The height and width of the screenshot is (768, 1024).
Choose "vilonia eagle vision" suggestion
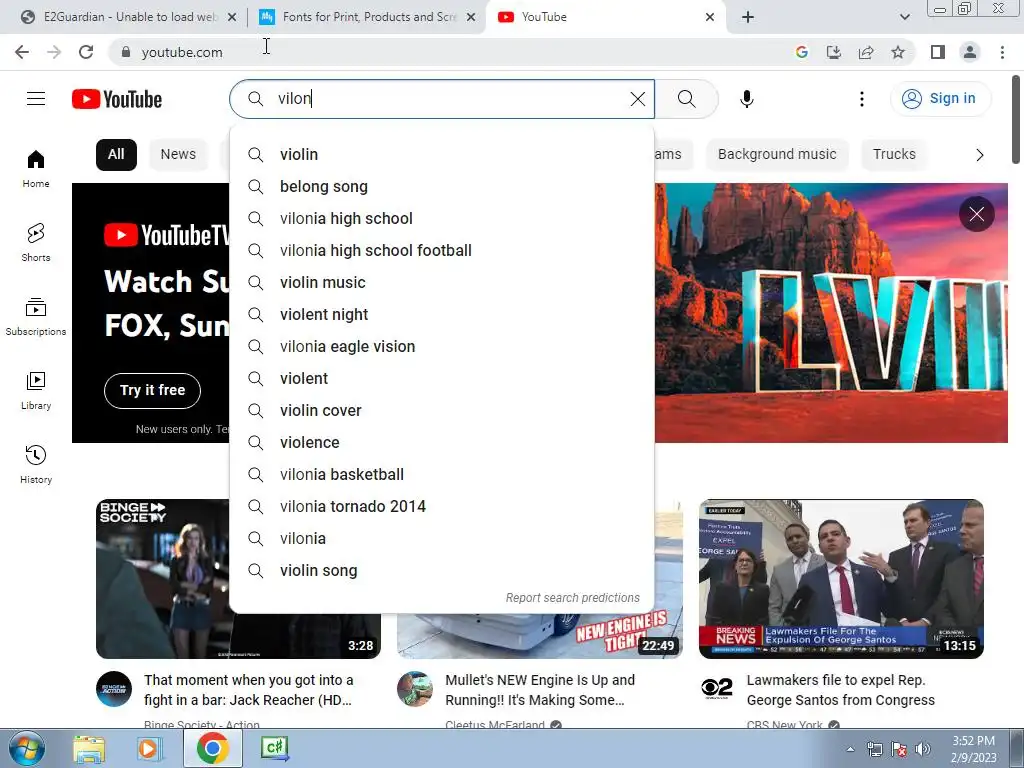coord(442,347)
